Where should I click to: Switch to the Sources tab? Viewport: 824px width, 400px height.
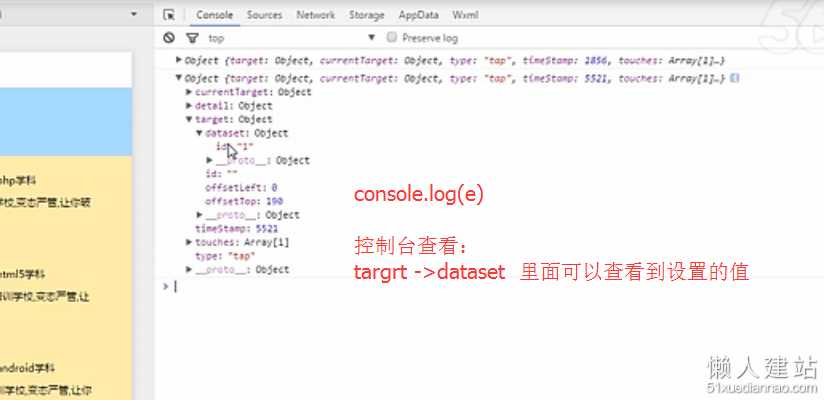point(264,15)
